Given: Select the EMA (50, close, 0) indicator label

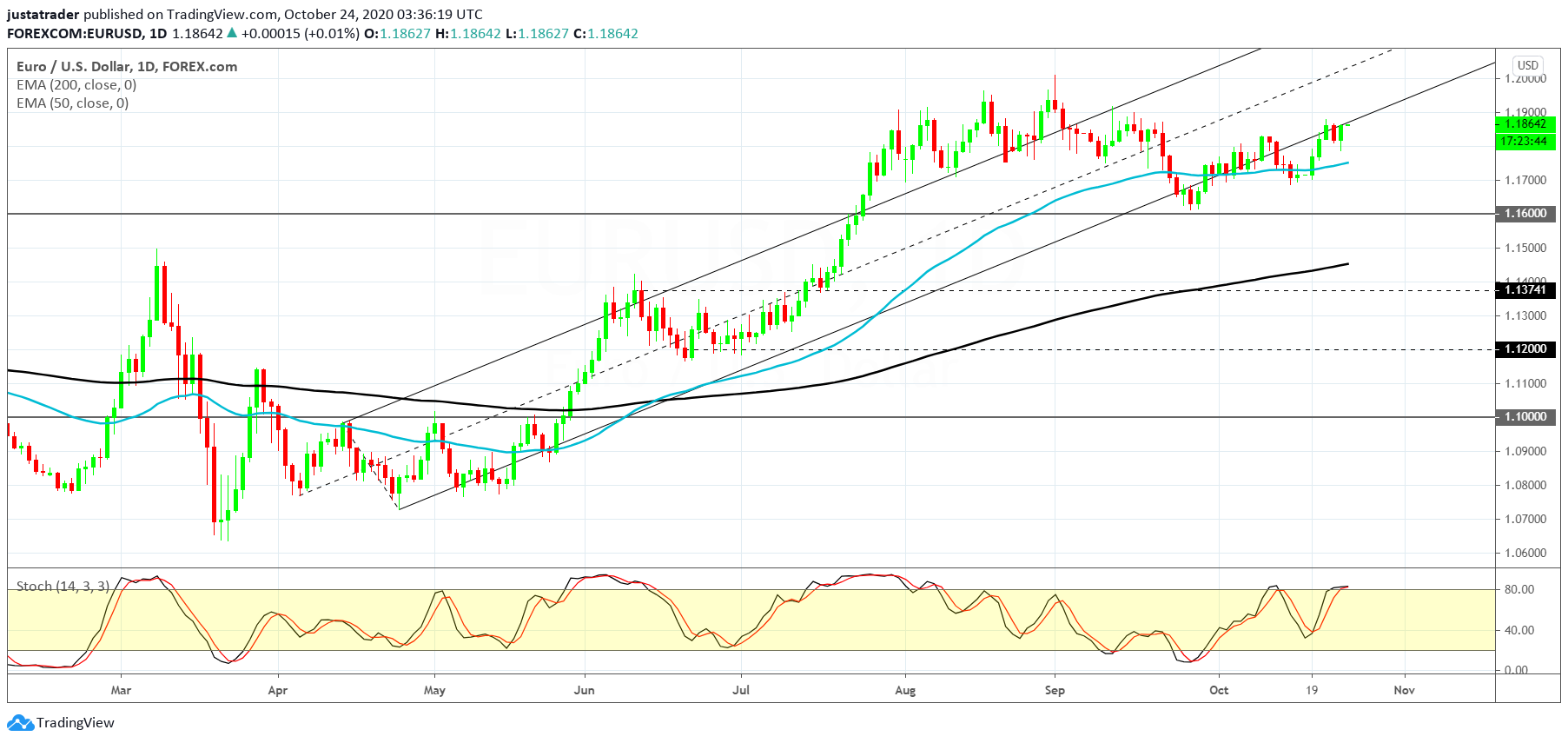Looking at the screenshot, I should [73, 103].
